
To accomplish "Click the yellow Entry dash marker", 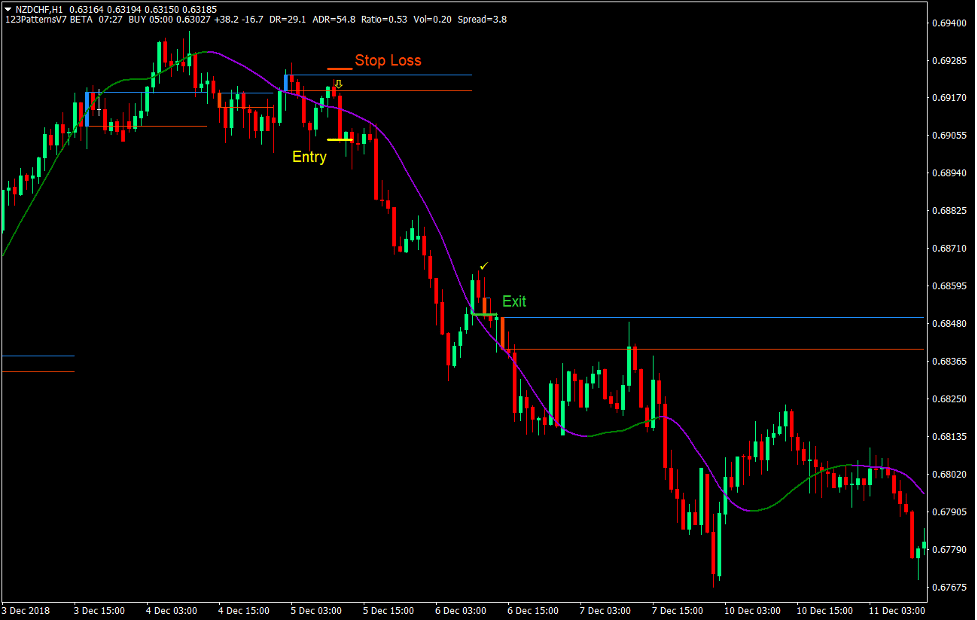I will coord(340,140).
